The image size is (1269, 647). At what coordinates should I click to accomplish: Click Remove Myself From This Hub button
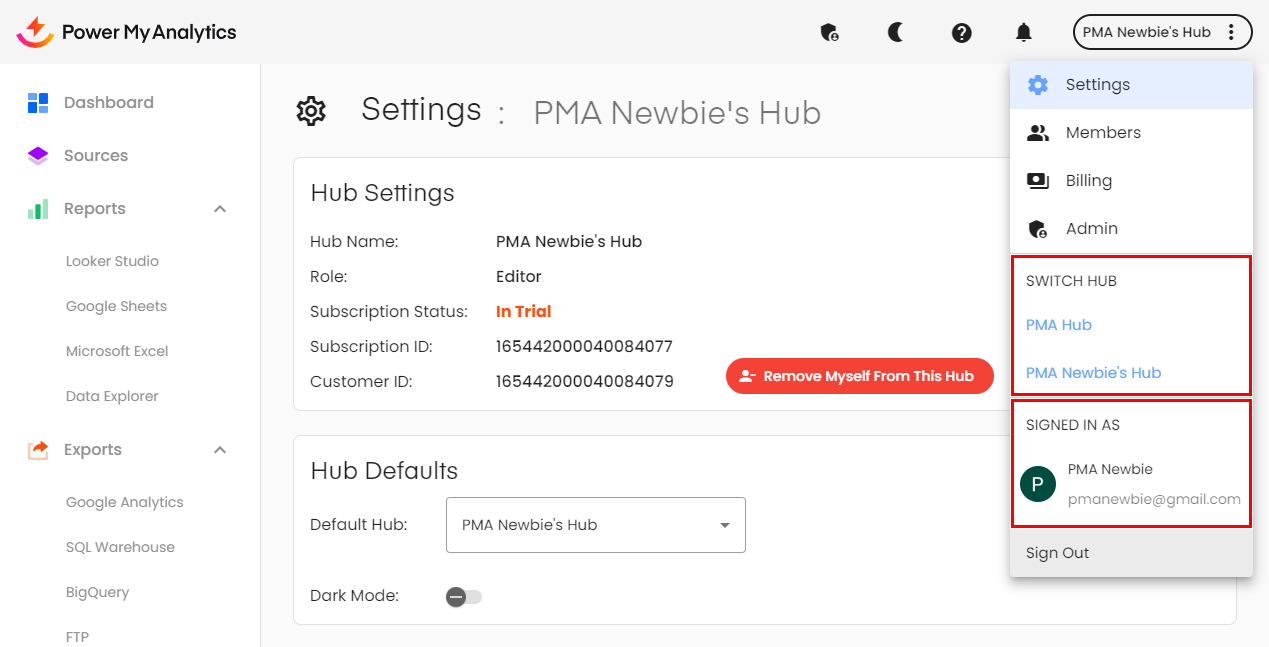(x=859, y=377)
